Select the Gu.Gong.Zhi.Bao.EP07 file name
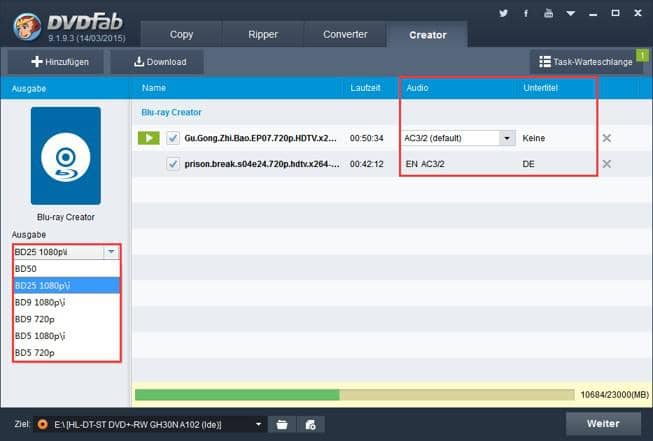Screen dimensions: 653x441 [x=260, y=138]
